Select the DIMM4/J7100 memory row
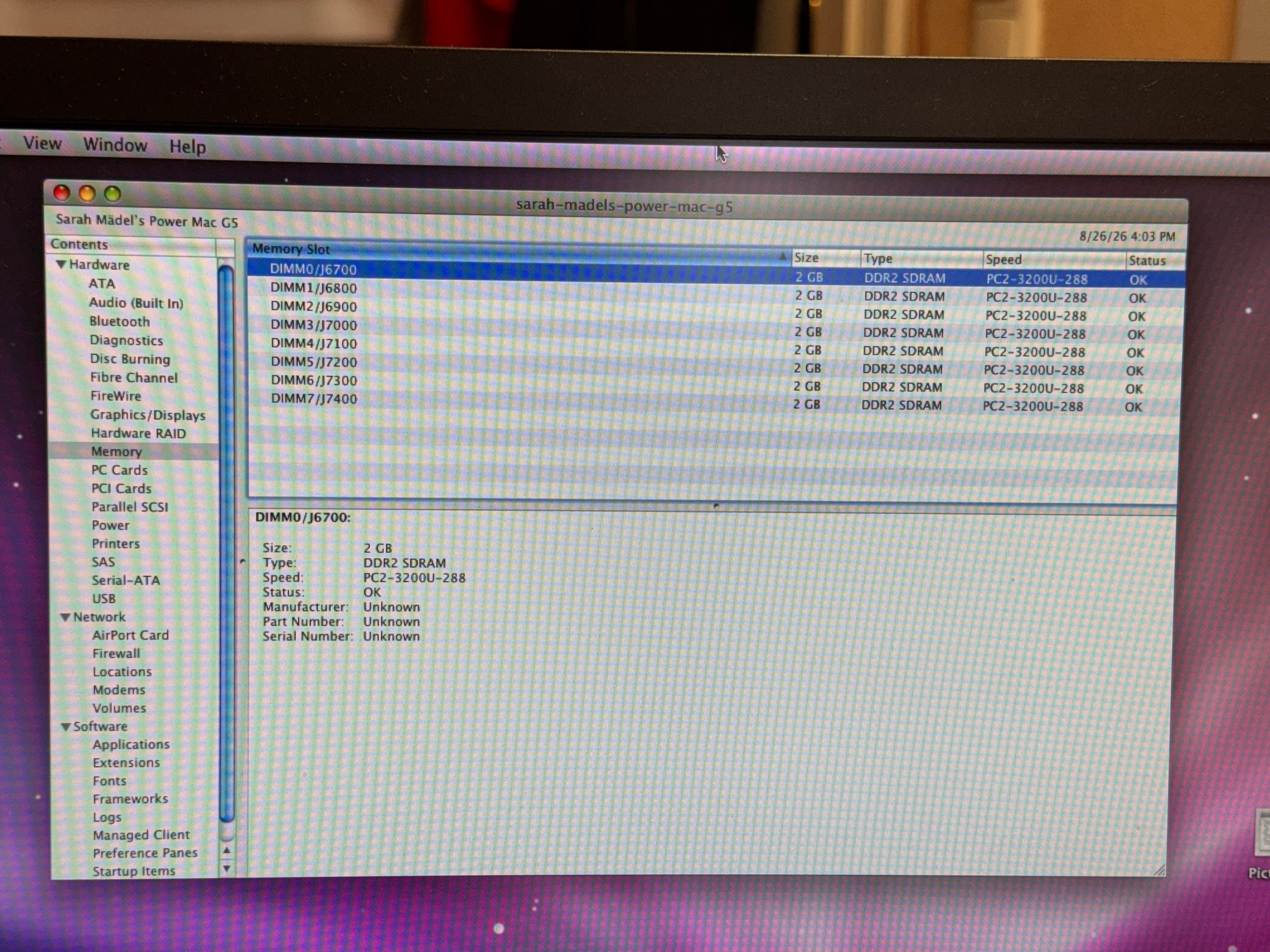The height and width of the screenshot is (952, 1270). coord(715,348)
